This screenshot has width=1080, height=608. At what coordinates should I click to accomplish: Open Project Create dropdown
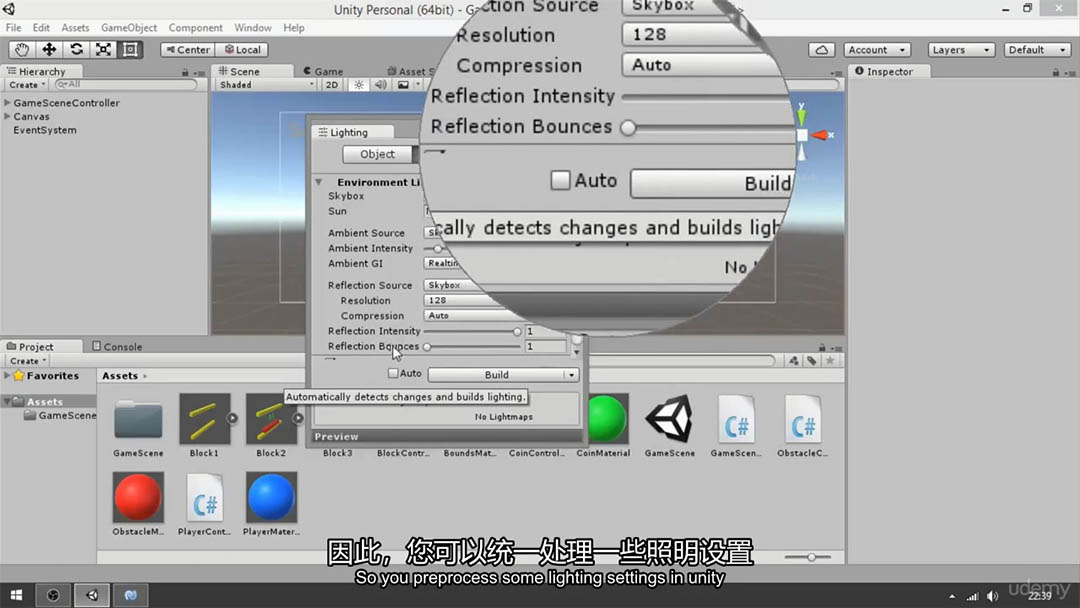27,361
